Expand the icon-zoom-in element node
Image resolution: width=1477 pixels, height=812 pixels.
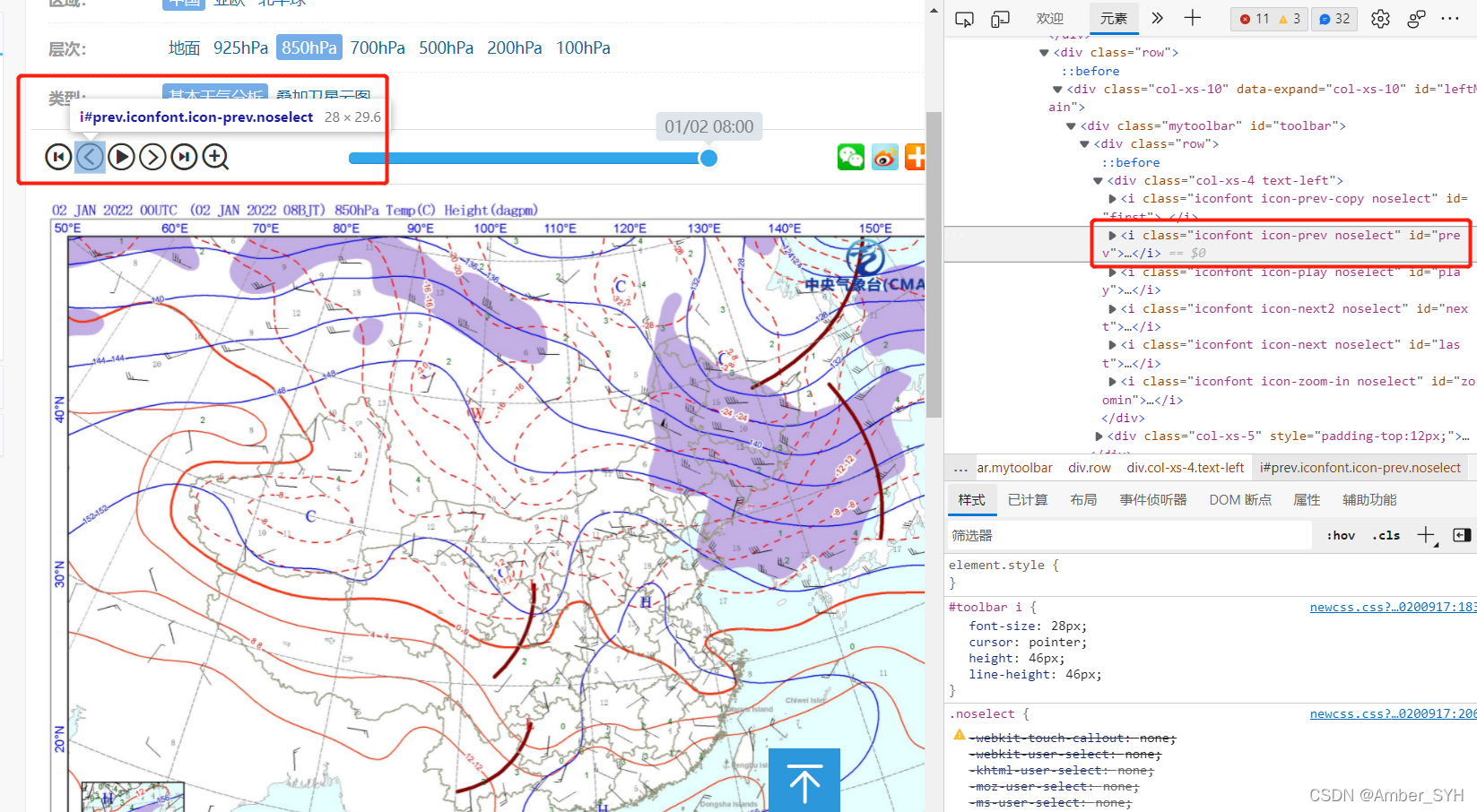(1113, 382)
